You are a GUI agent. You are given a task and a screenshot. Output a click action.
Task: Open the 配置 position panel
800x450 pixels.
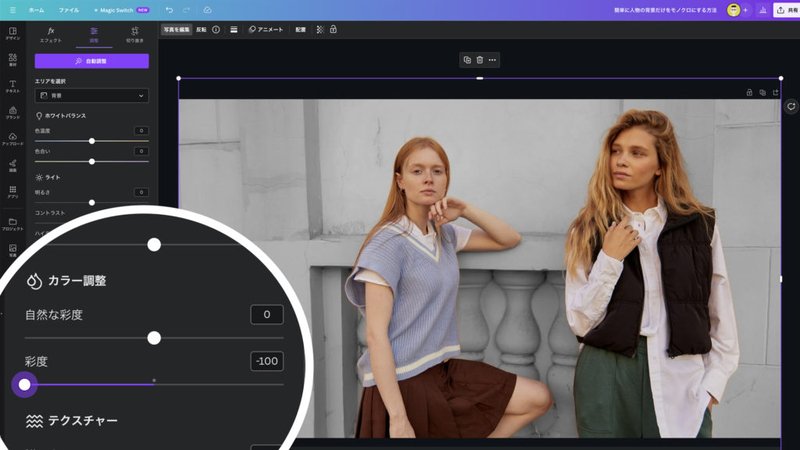pos(301,30)
